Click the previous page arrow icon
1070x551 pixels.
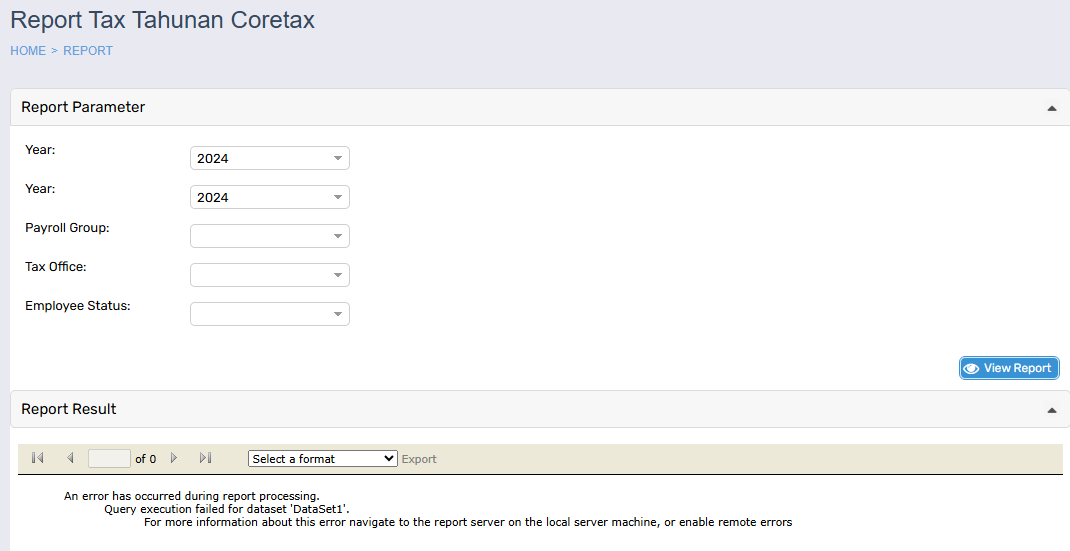tap(70, 458)
